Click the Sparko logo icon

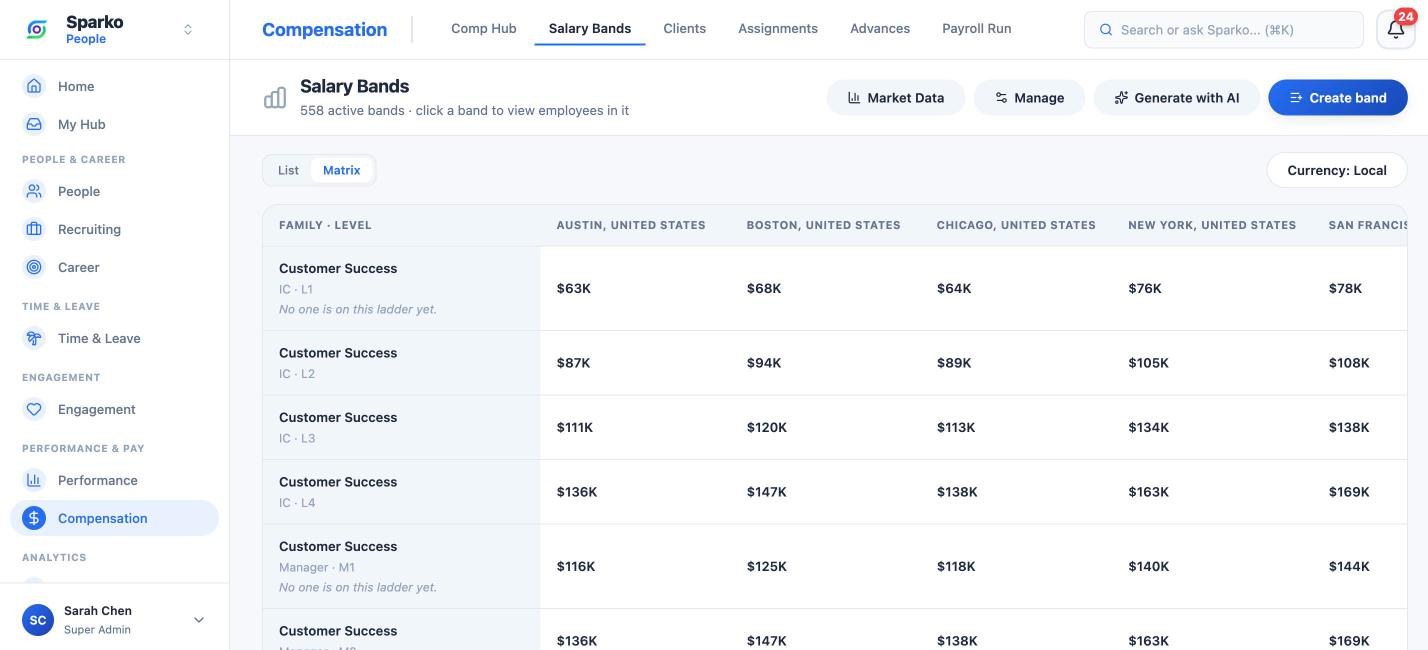coord(37,29)
